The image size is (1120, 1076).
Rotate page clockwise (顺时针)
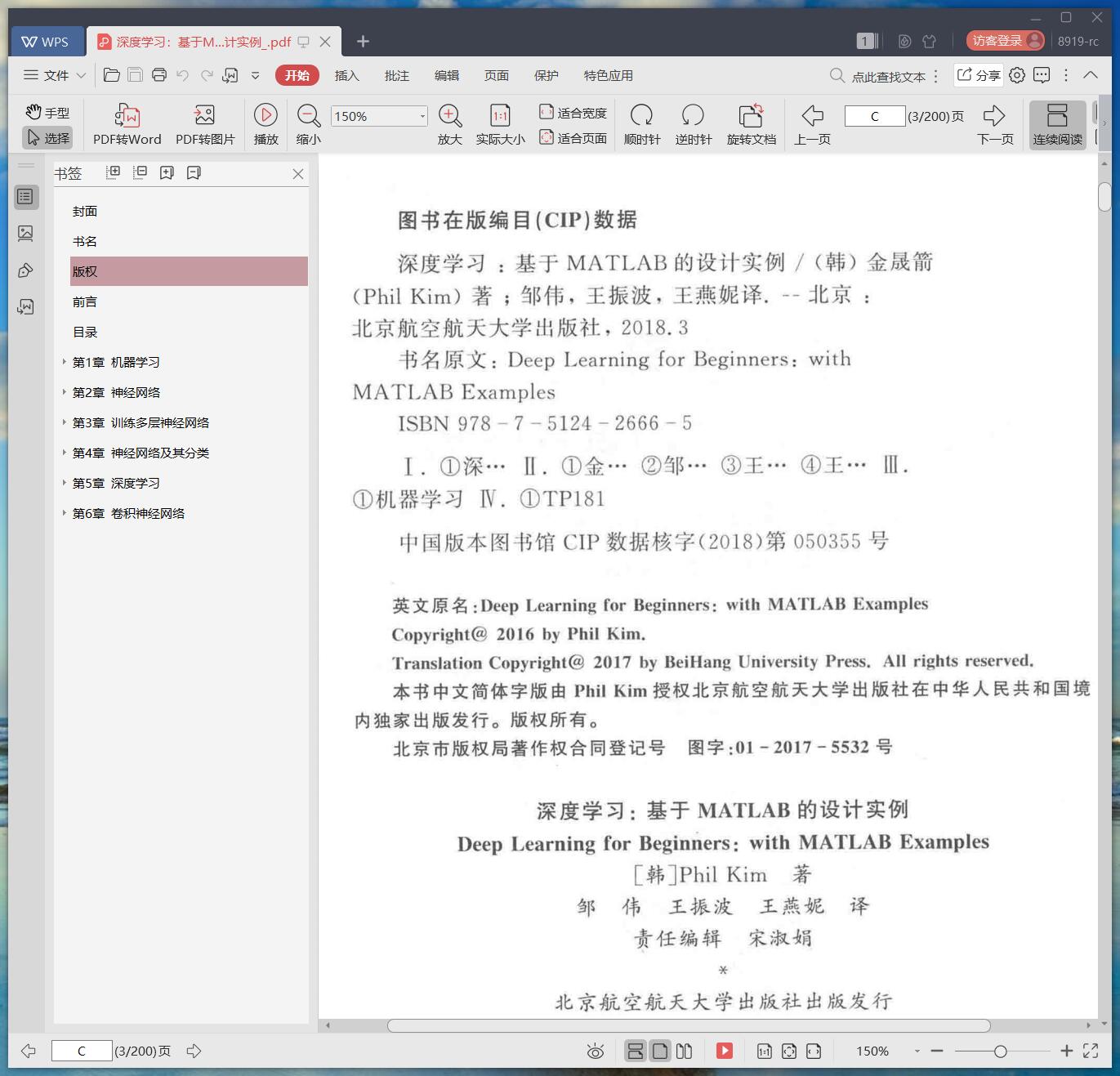[642, 124]
